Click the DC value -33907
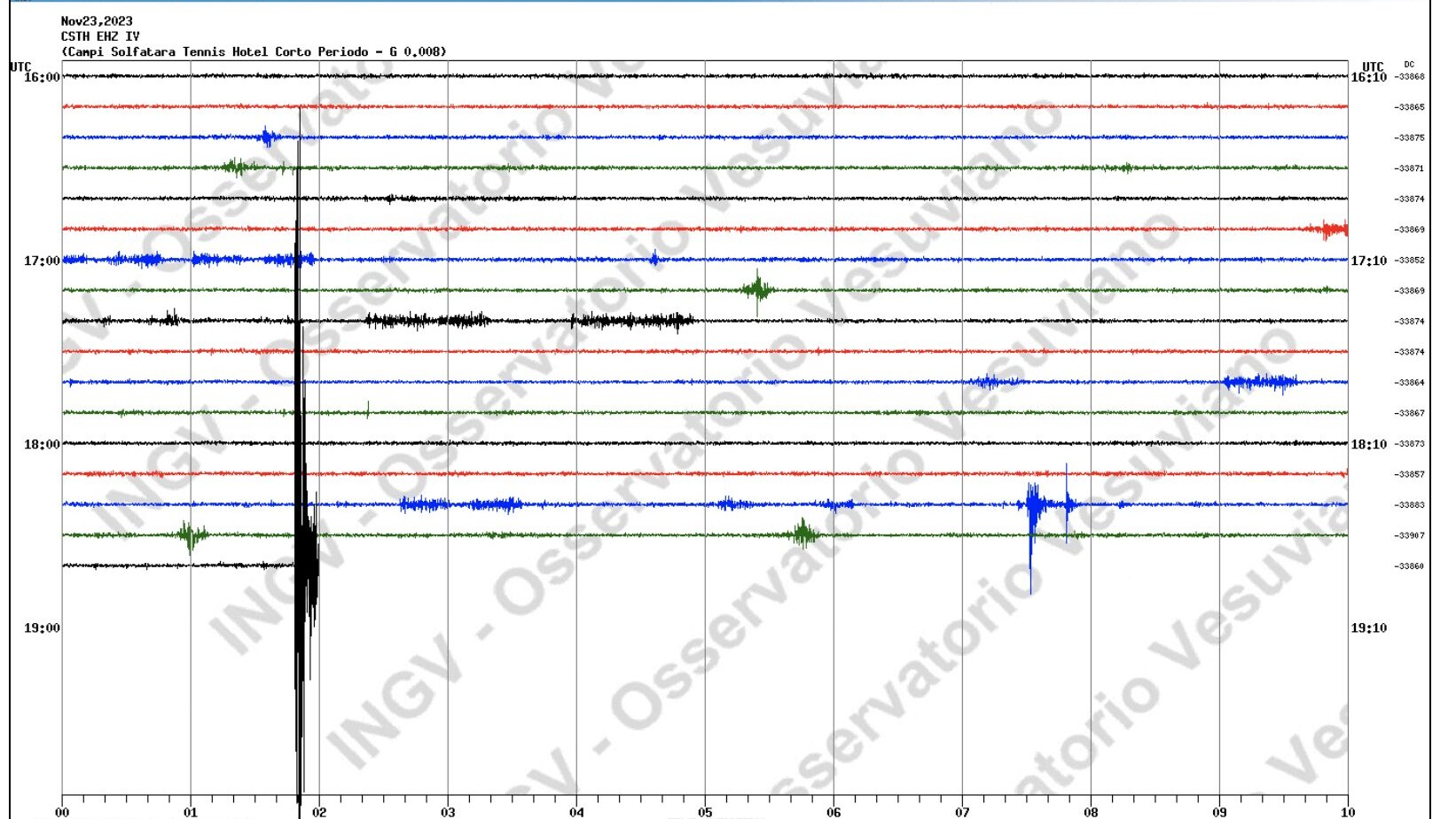 (x=1410, y=535)
